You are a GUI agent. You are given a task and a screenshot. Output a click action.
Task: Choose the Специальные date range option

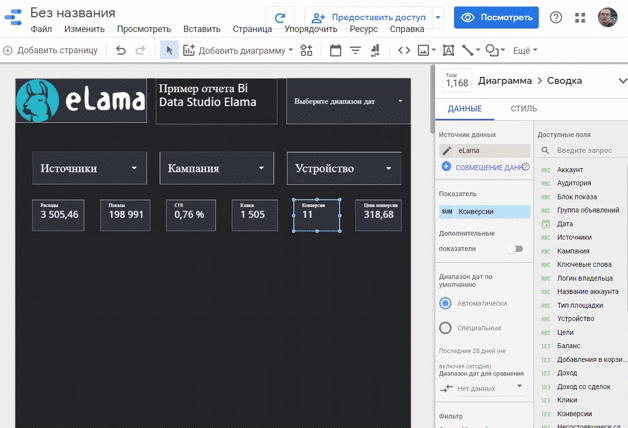coord(446,328)
